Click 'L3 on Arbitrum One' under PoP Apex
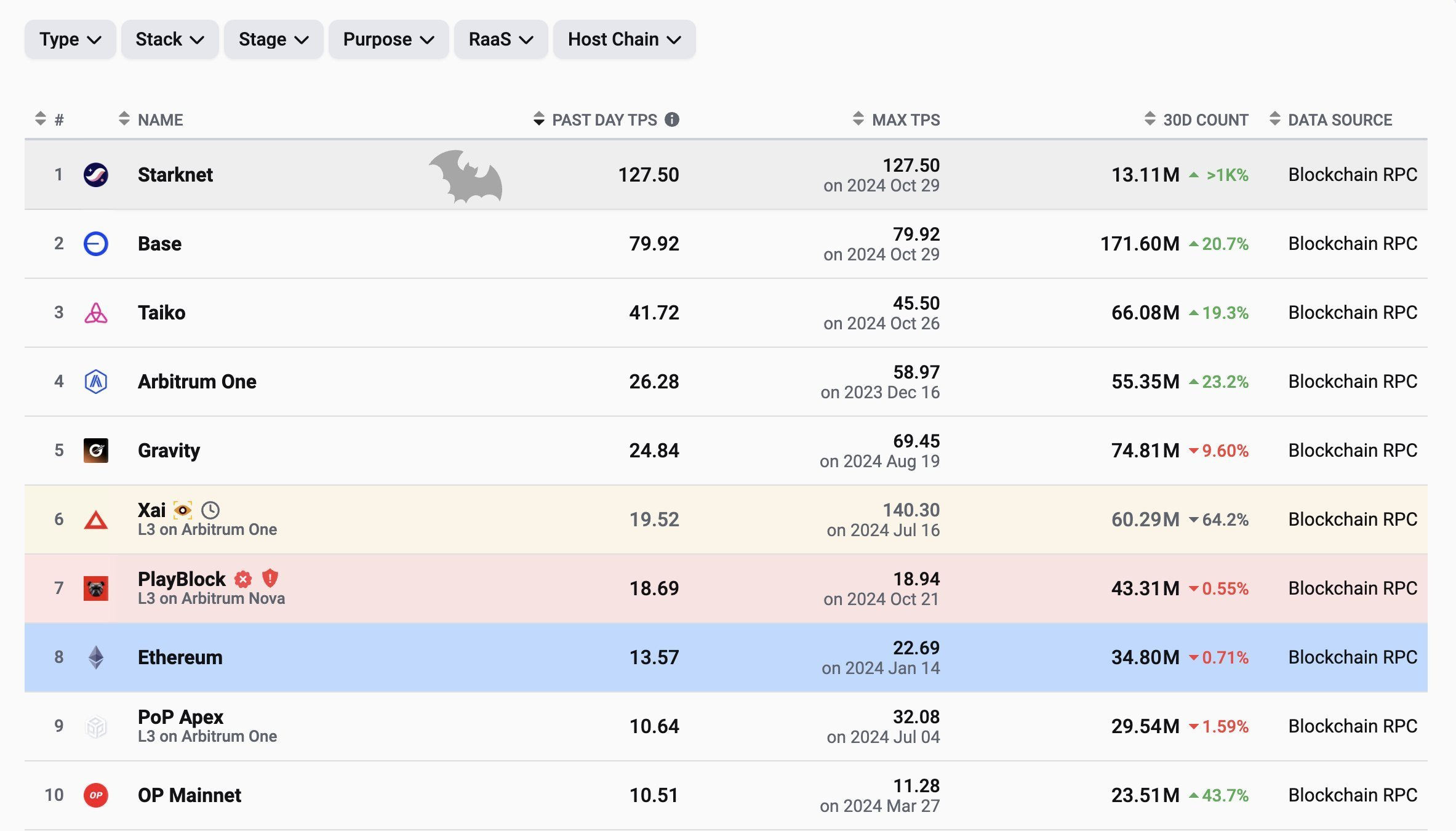The image size is (1456, 831). 207,736
